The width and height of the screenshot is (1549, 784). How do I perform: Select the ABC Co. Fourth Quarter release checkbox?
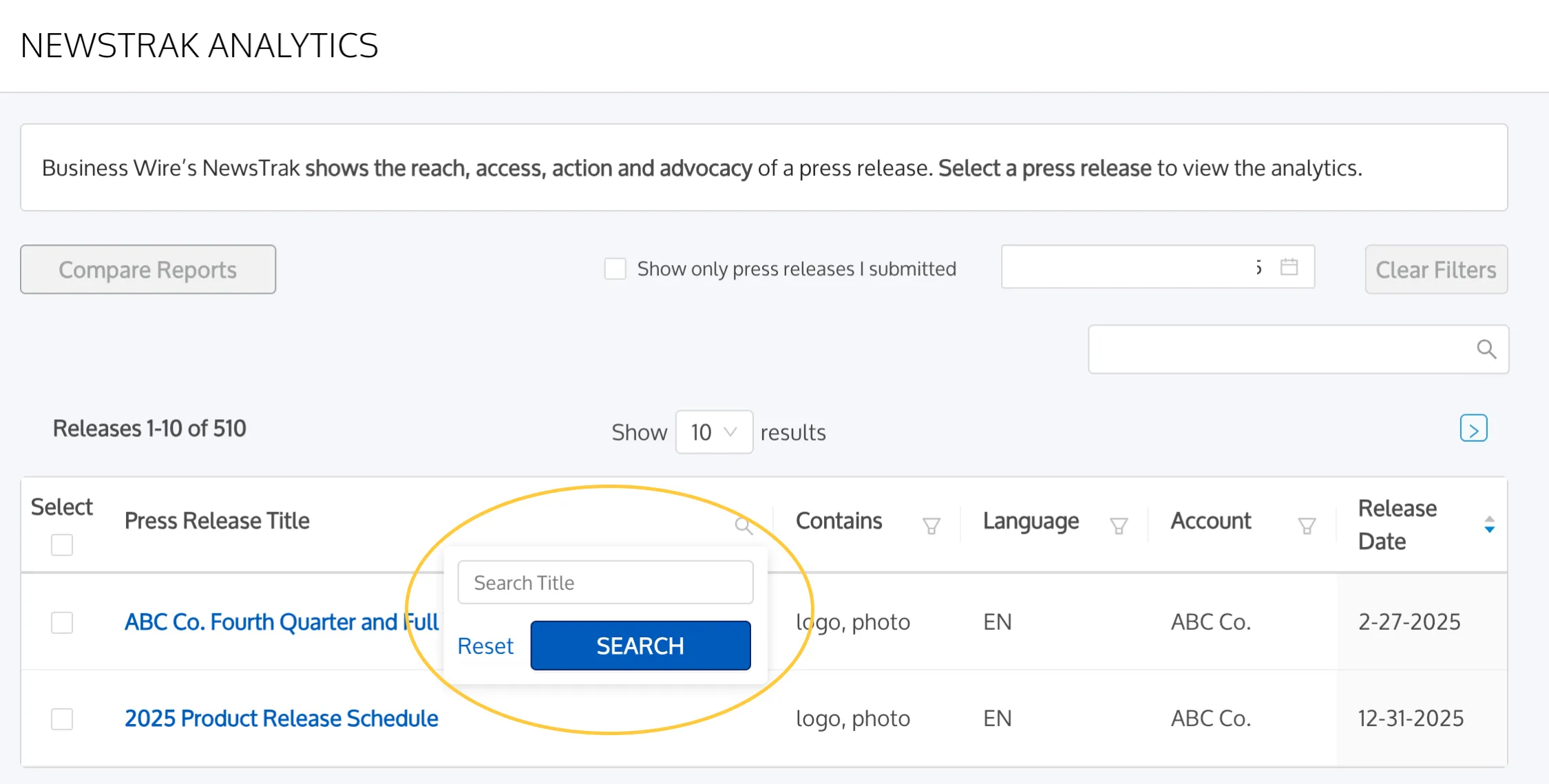(62, 622)
